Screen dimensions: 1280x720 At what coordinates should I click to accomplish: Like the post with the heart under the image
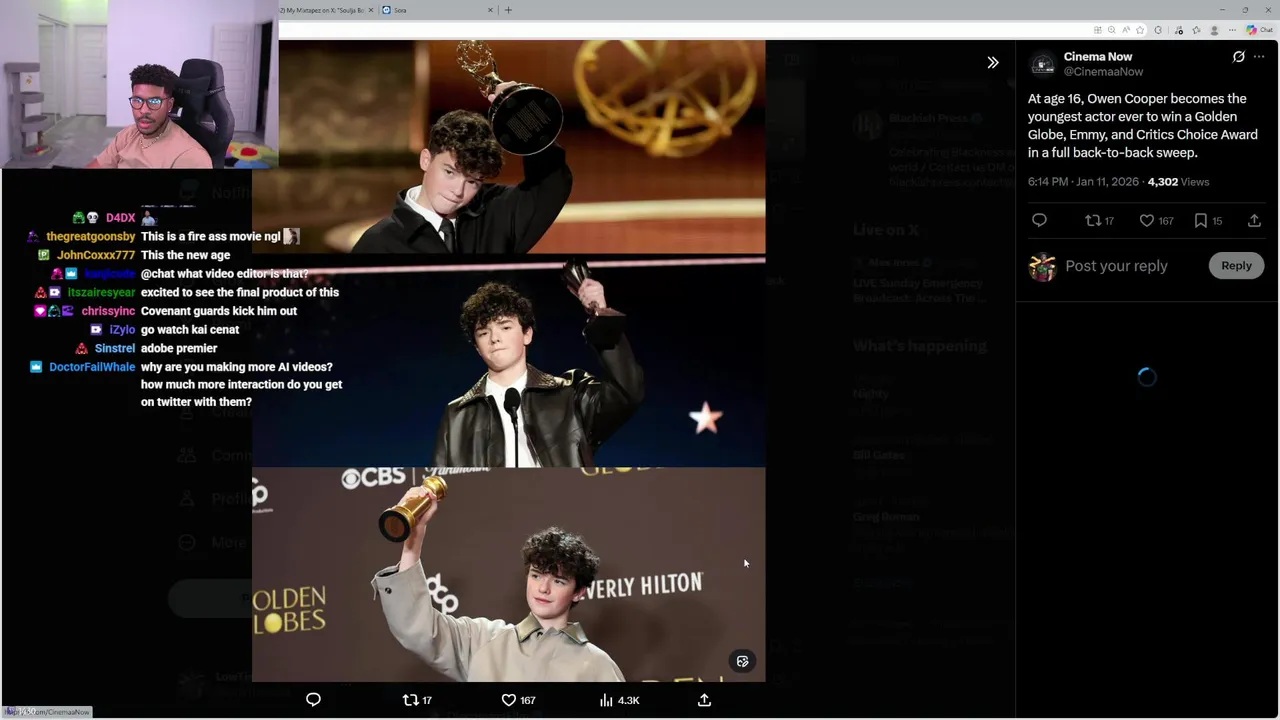pyautogui.click(x=518, y=700)
